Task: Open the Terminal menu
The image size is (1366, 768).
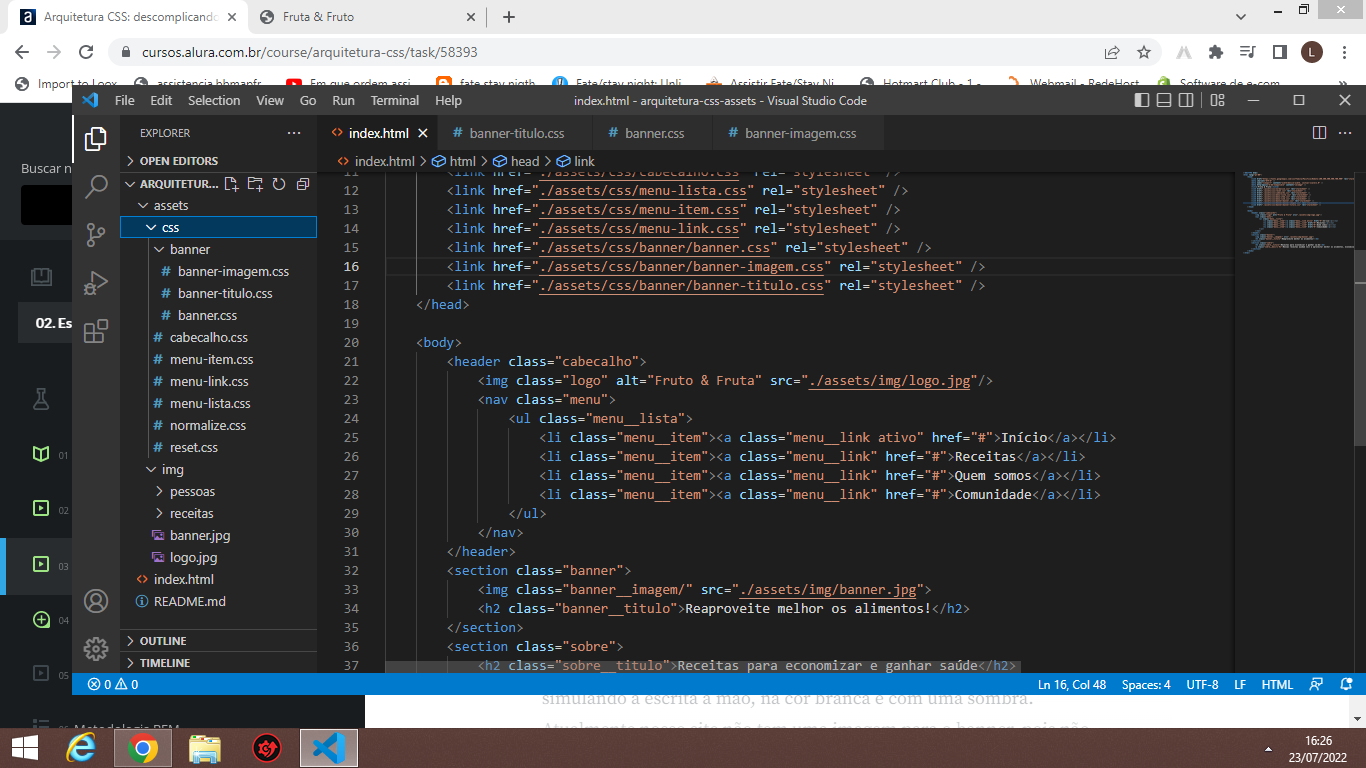Action: coord(395,100)
